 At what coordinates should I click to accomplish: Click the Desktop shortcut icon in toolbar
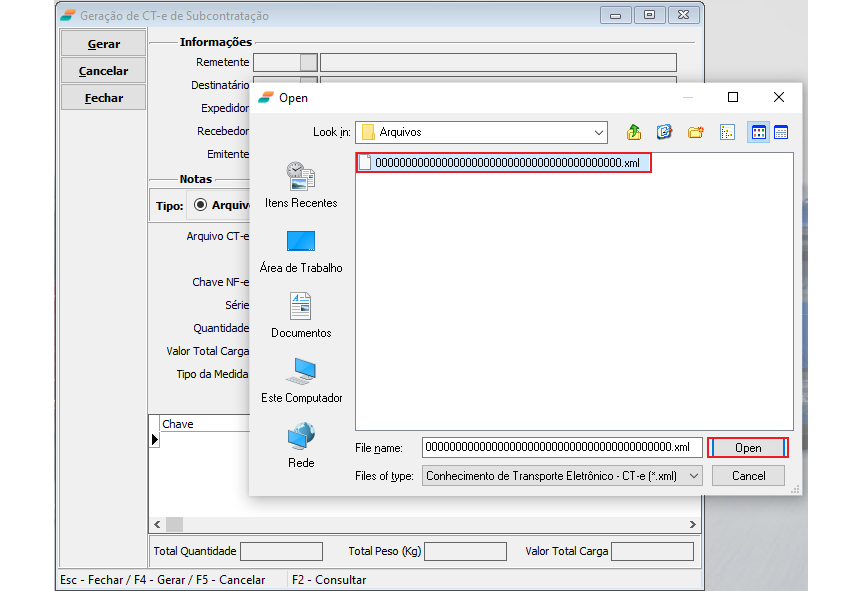click(x=664, y=132)
